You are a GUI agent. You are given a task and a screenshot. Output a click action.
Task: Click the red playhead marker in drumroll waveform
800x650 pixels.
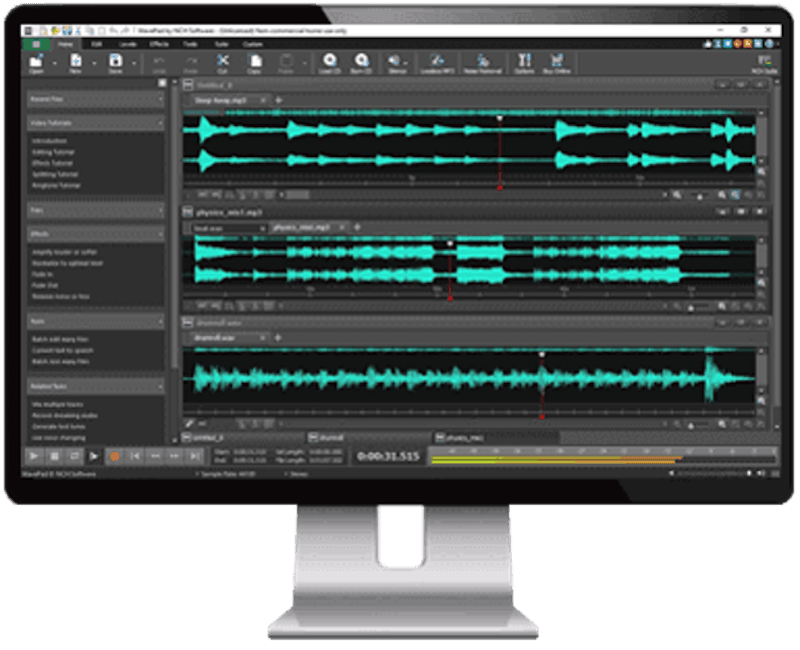tap(542, 417)
